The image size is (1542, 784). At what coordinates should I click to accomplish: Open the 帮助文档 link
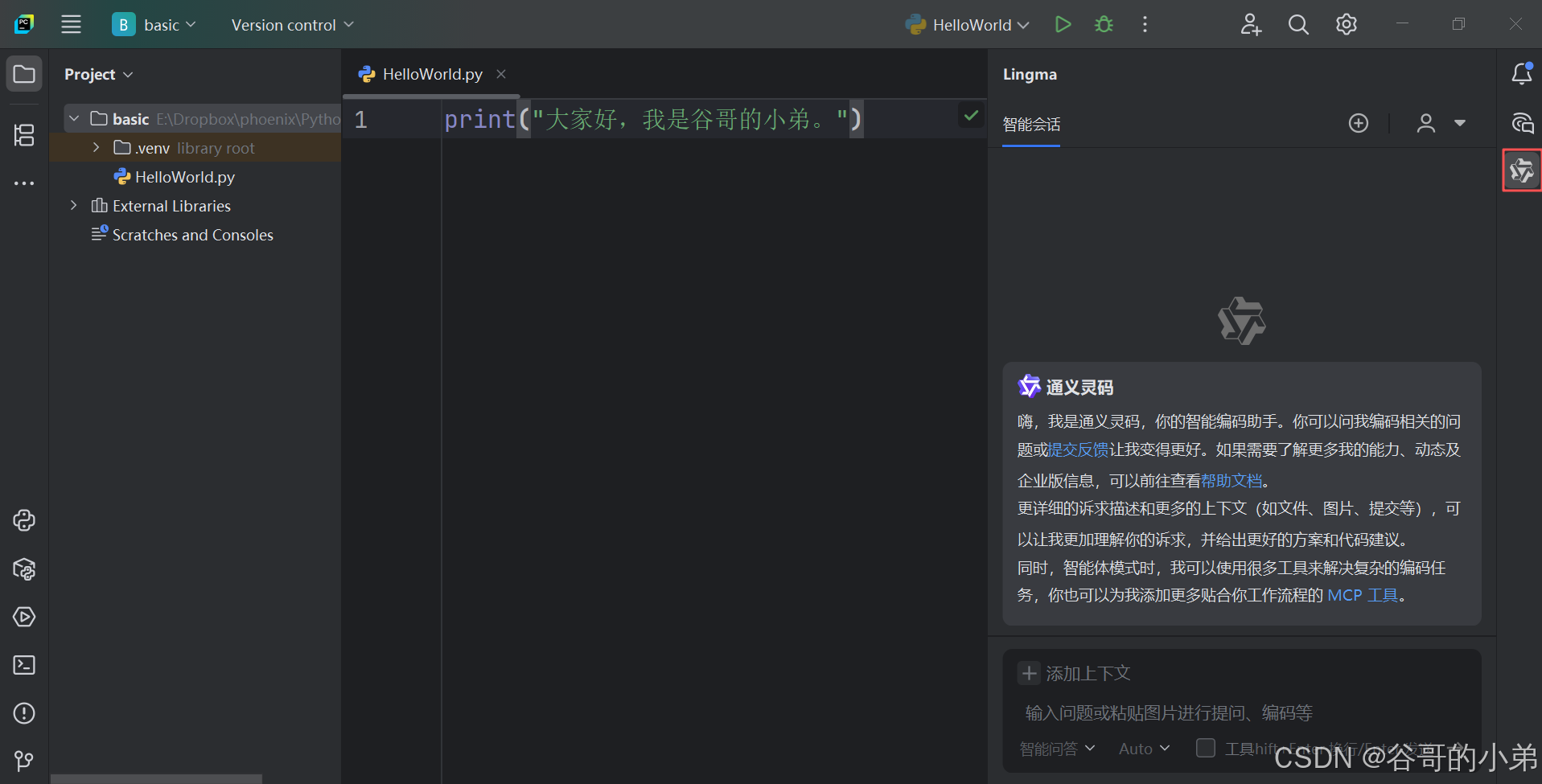pos(1232,481)
